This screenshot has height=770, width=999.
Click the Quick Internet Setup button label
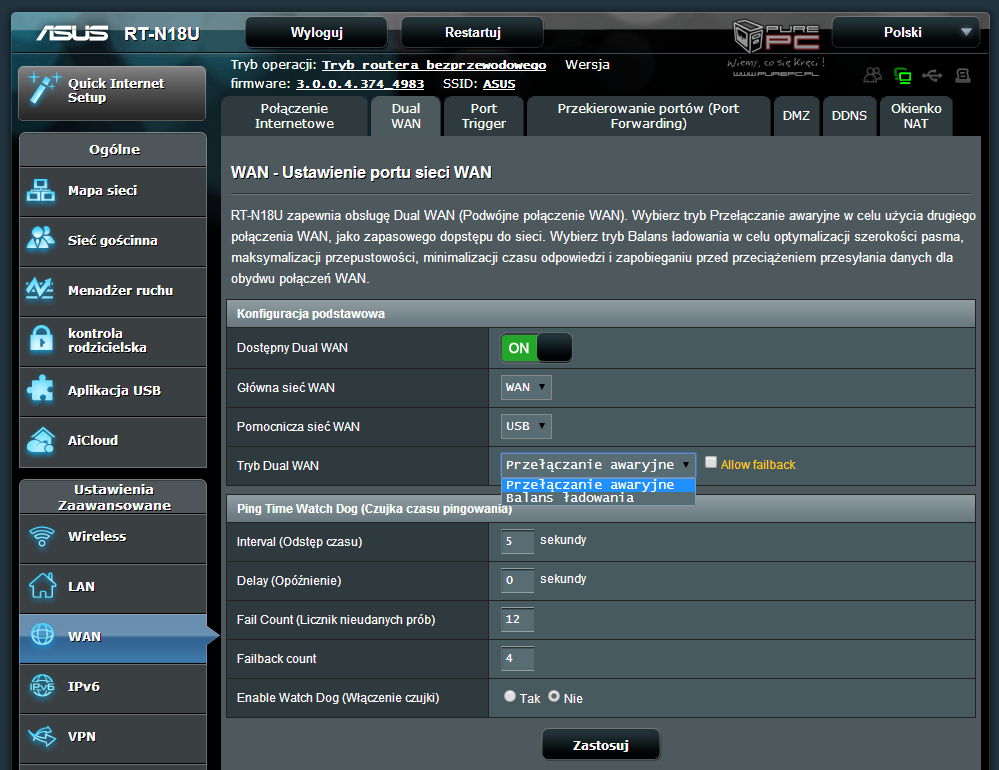(116, 90)
